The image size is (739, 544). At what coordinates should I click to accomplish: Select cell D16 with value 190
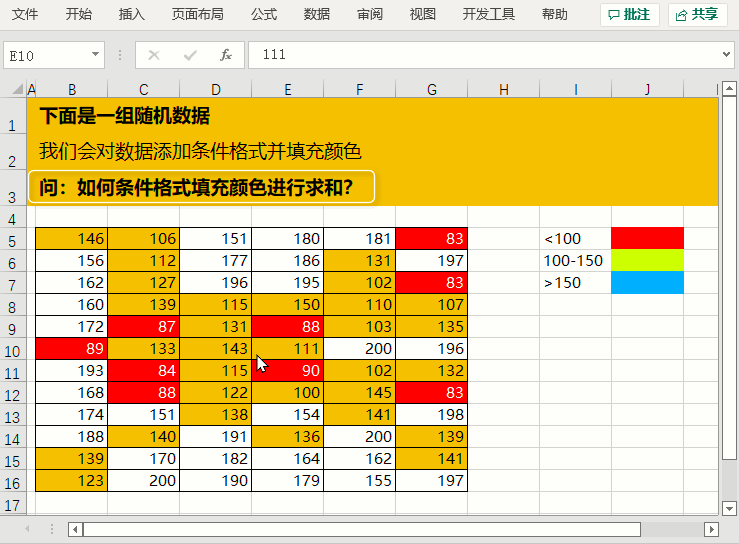(216, 480)
